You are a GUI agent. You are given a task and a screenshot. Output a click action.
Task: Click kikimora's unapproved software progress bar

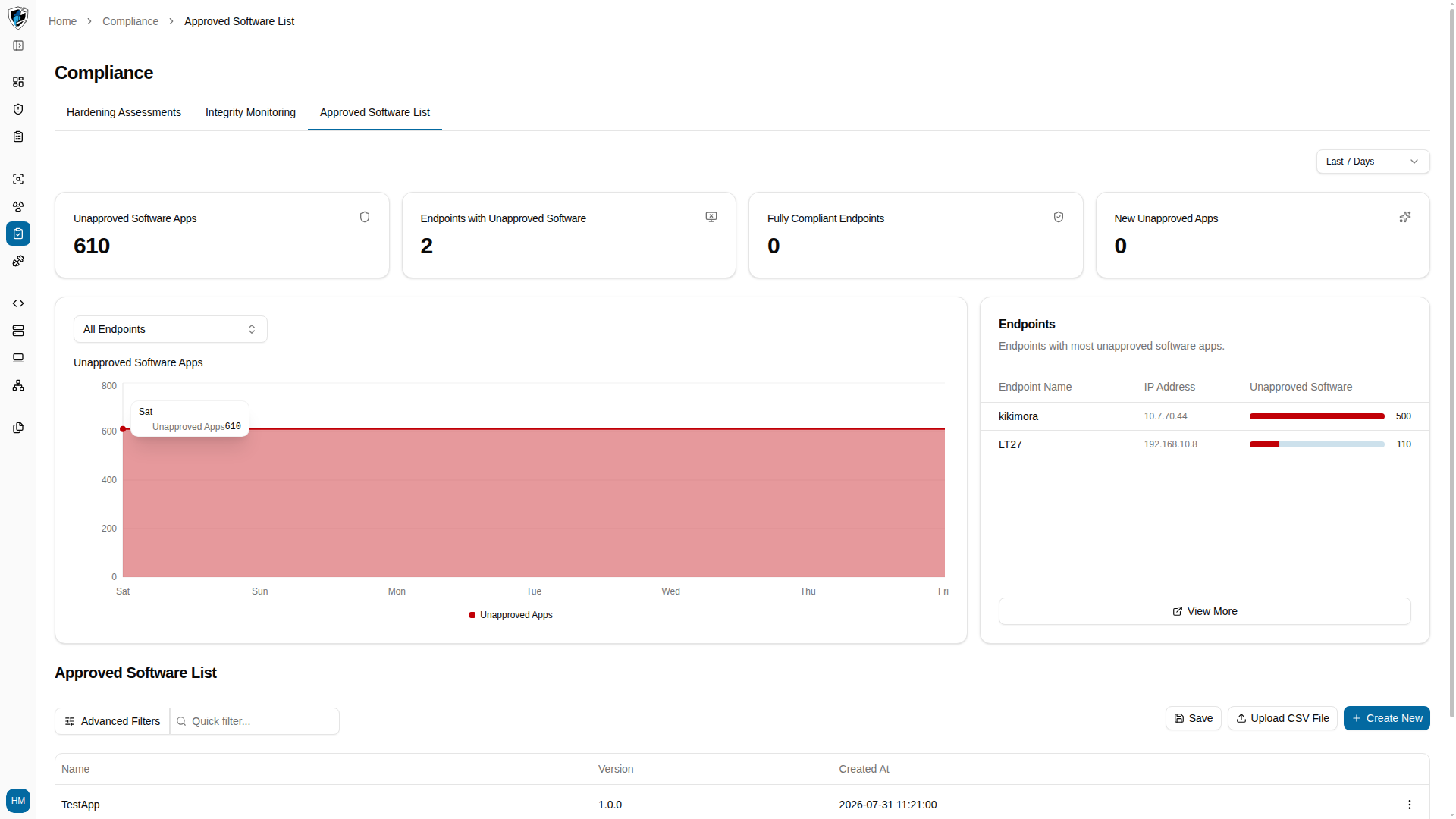(1316, 416)
